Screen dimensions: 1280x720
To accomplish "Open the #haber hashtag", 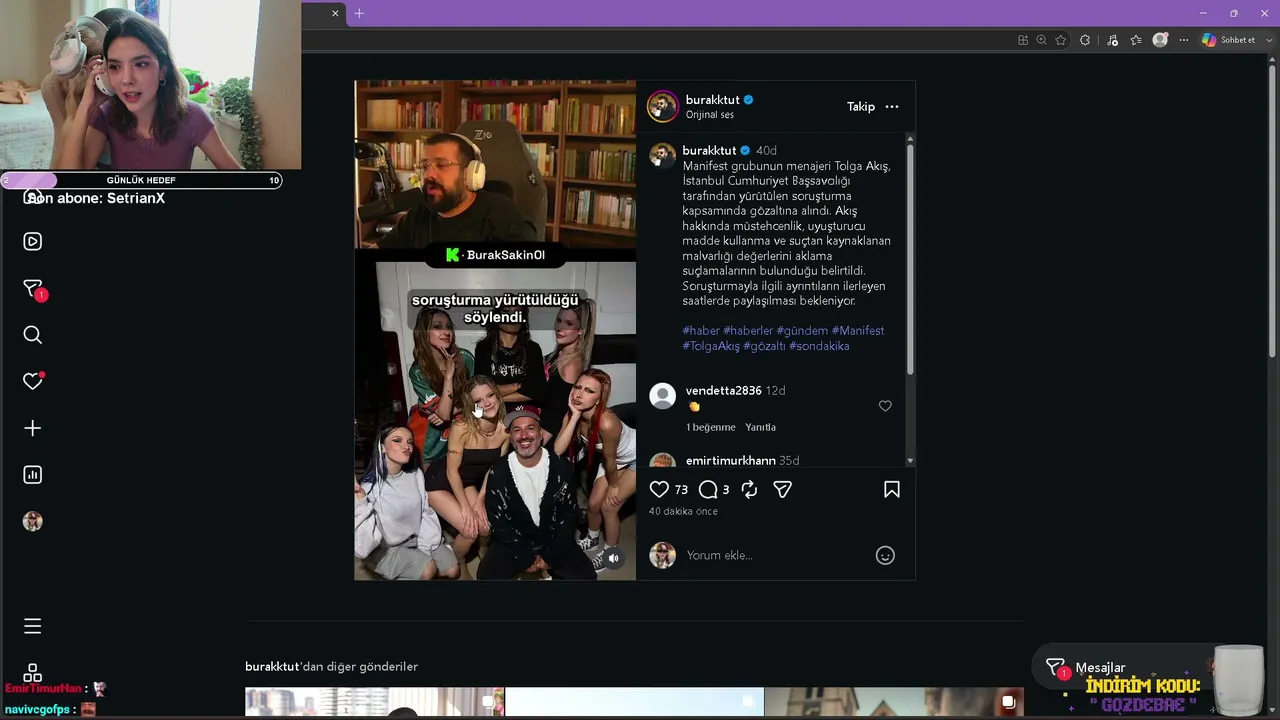I will (701, 331).
